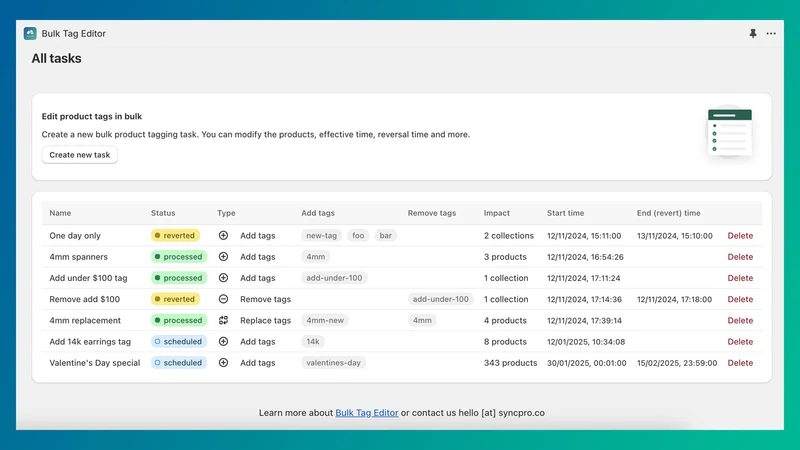Screen dimensions: 800x450
Task: Click the Impact column header
Action: (x=496, y=213)
